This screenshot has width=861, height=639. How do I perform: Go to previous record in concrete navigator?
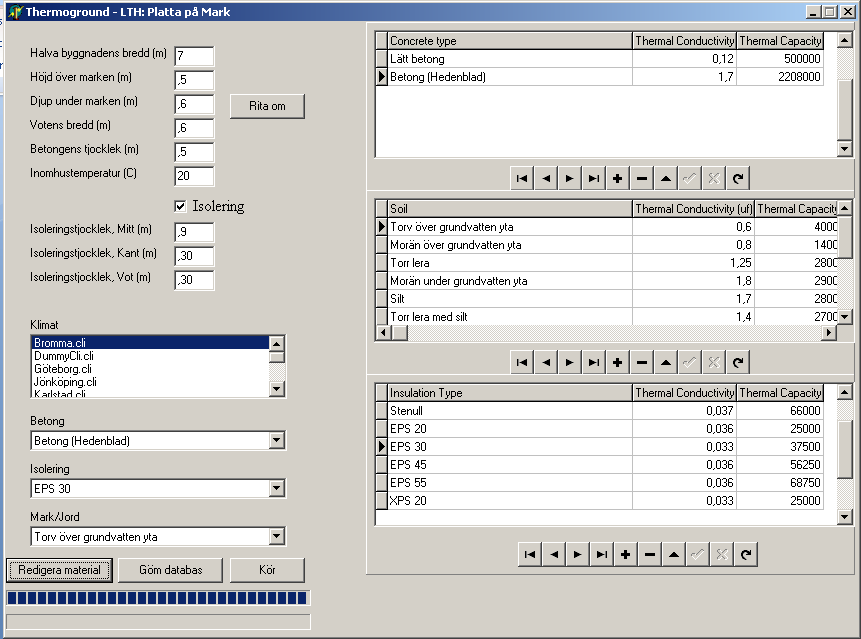click(x=546, y=178)
